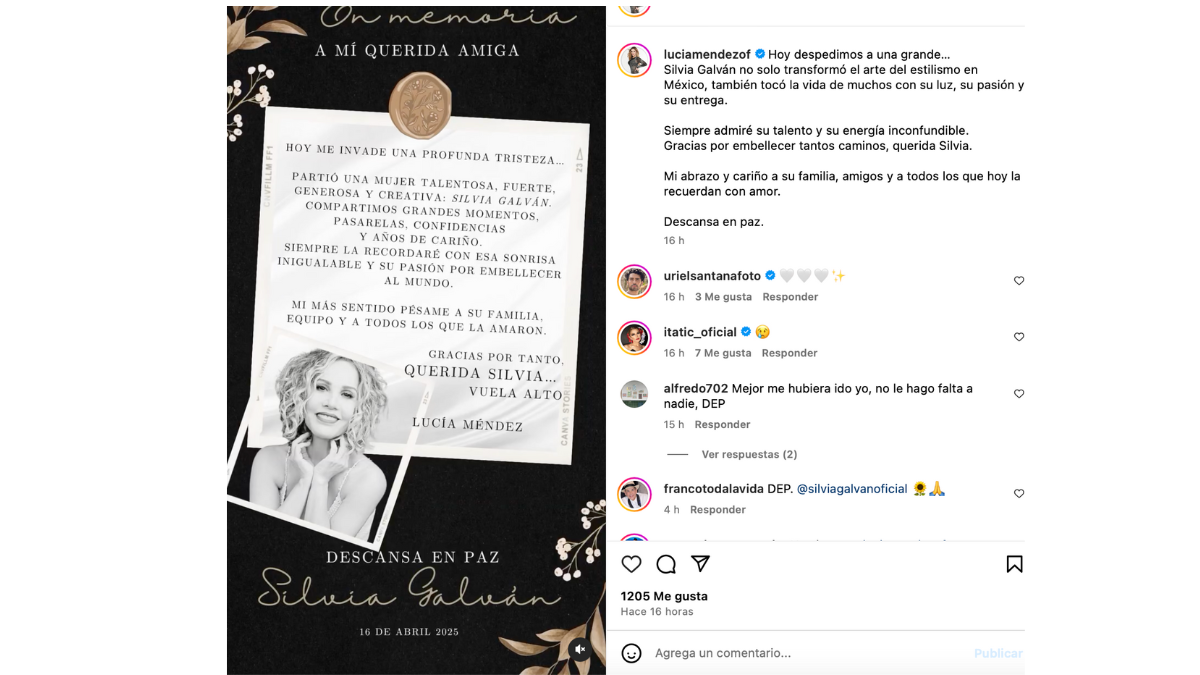Unmute the video with speaker icon
Image resolution: width=1200 pixels, height=675 pixels.
[x=580, y=649]
